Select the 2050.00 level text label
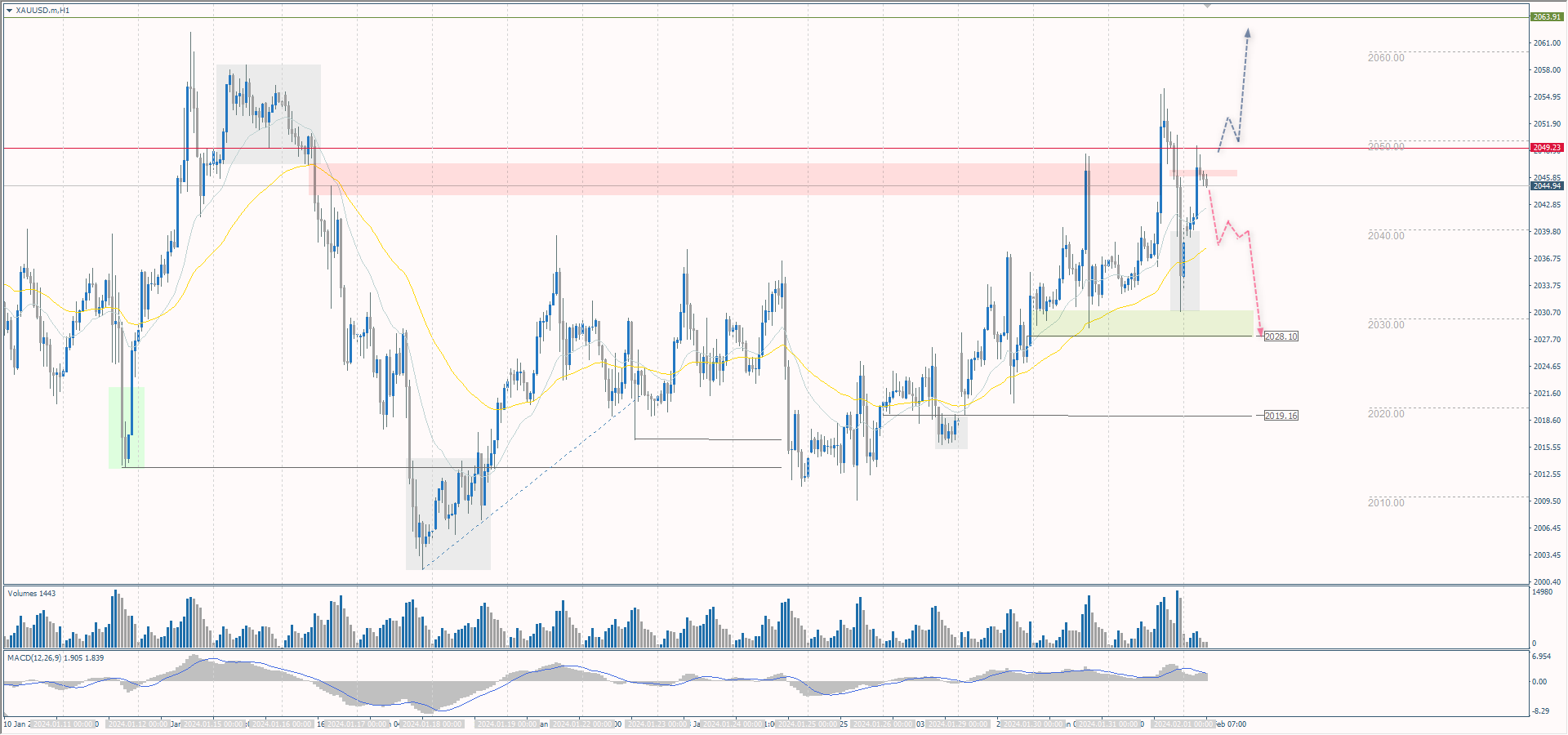The image size is (1568, 735). (1386, 147)
